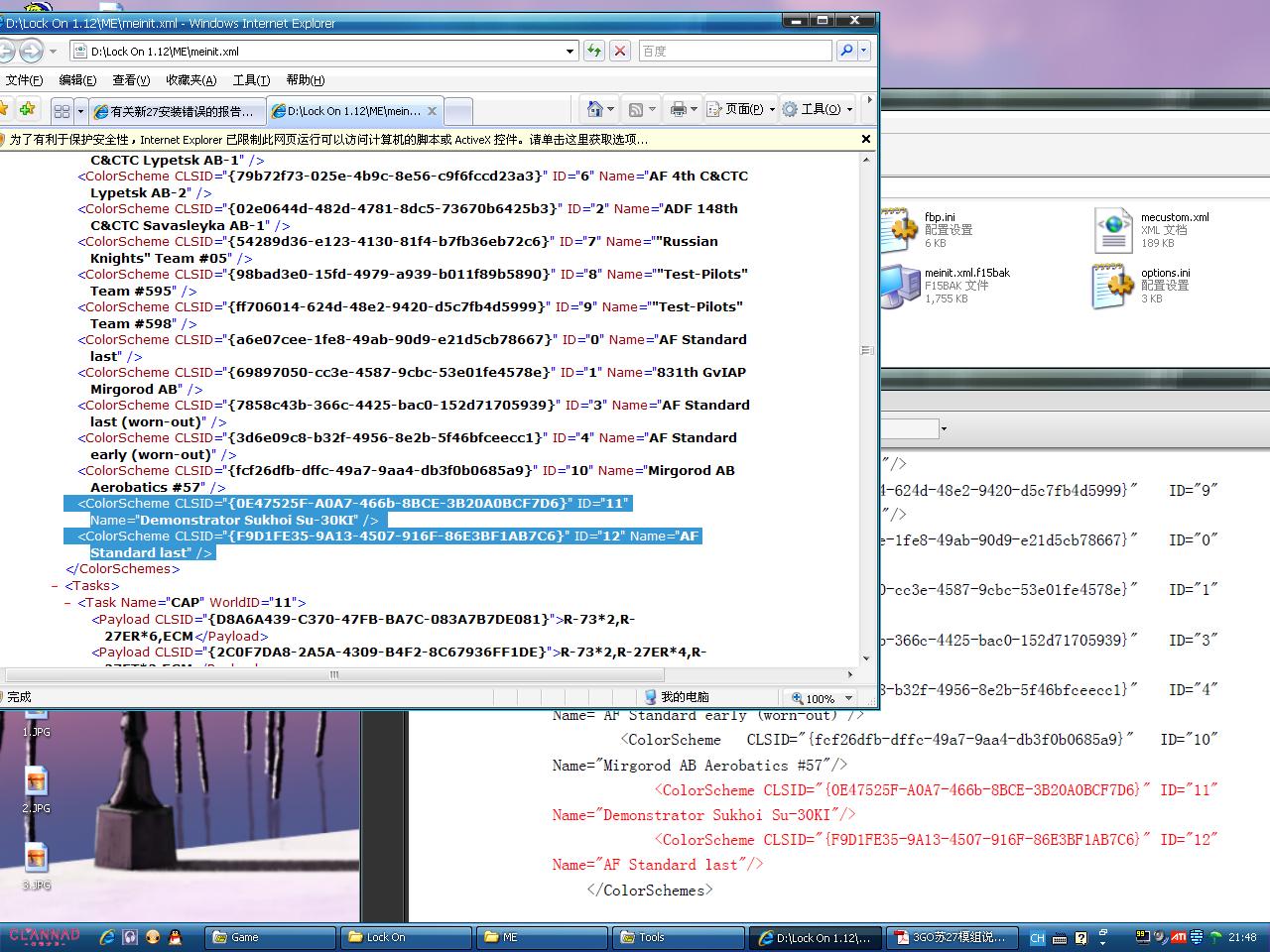Click the QQ penguin quick launch icon

[176, 937]
